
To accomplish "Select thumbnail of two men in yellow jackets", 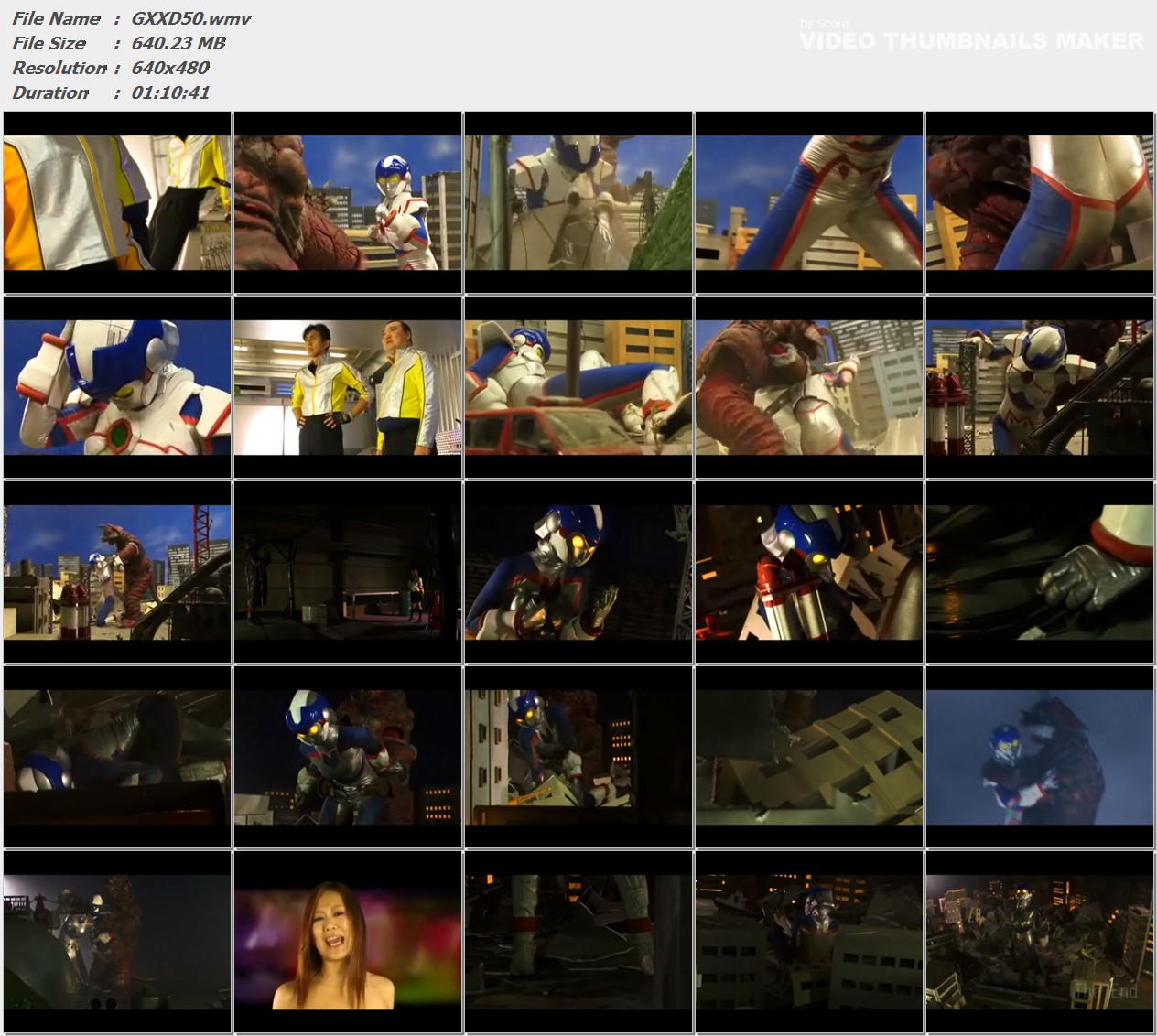I will [x=348, y=387].
